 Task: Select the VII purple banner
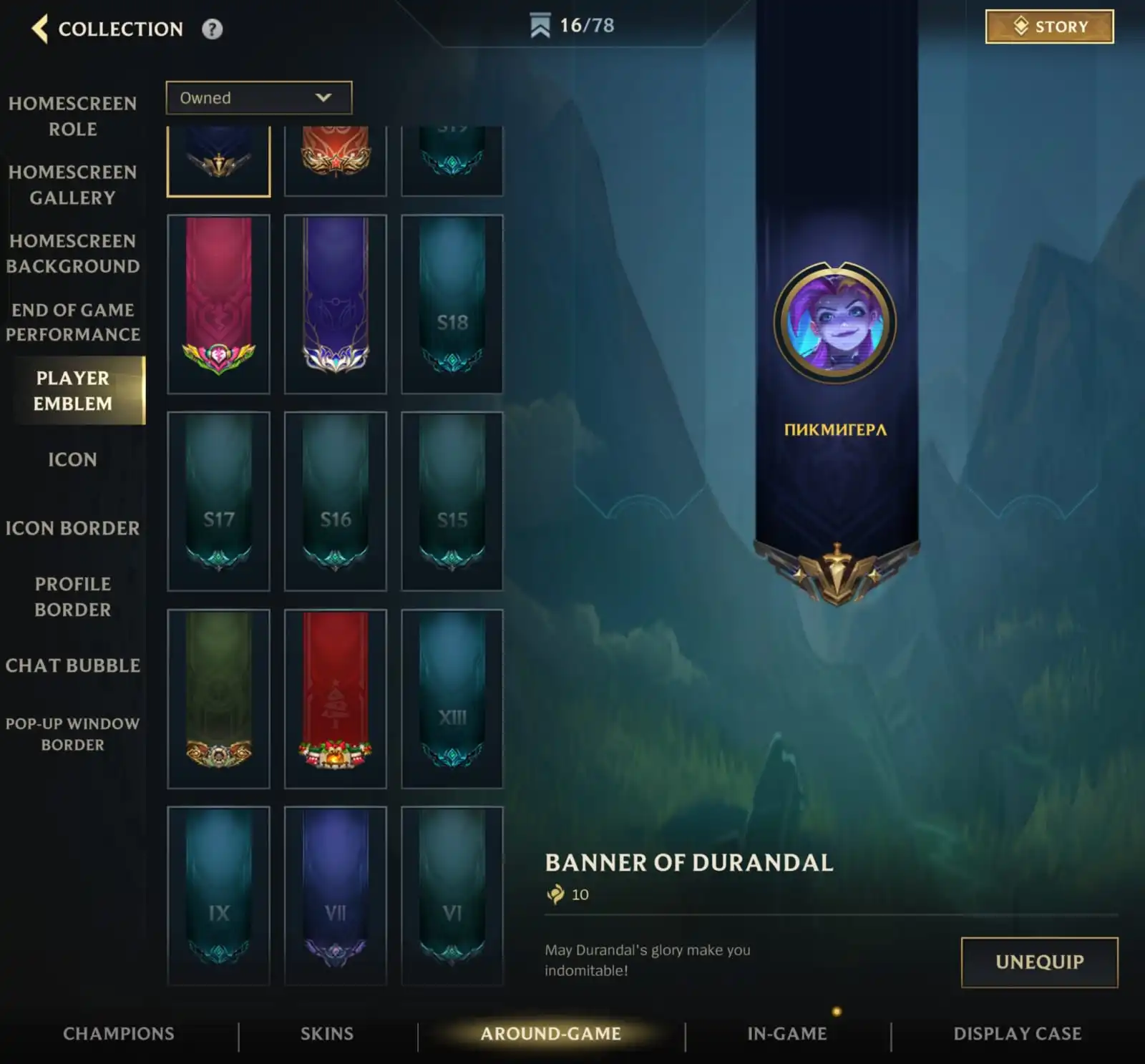click(336, 896)
